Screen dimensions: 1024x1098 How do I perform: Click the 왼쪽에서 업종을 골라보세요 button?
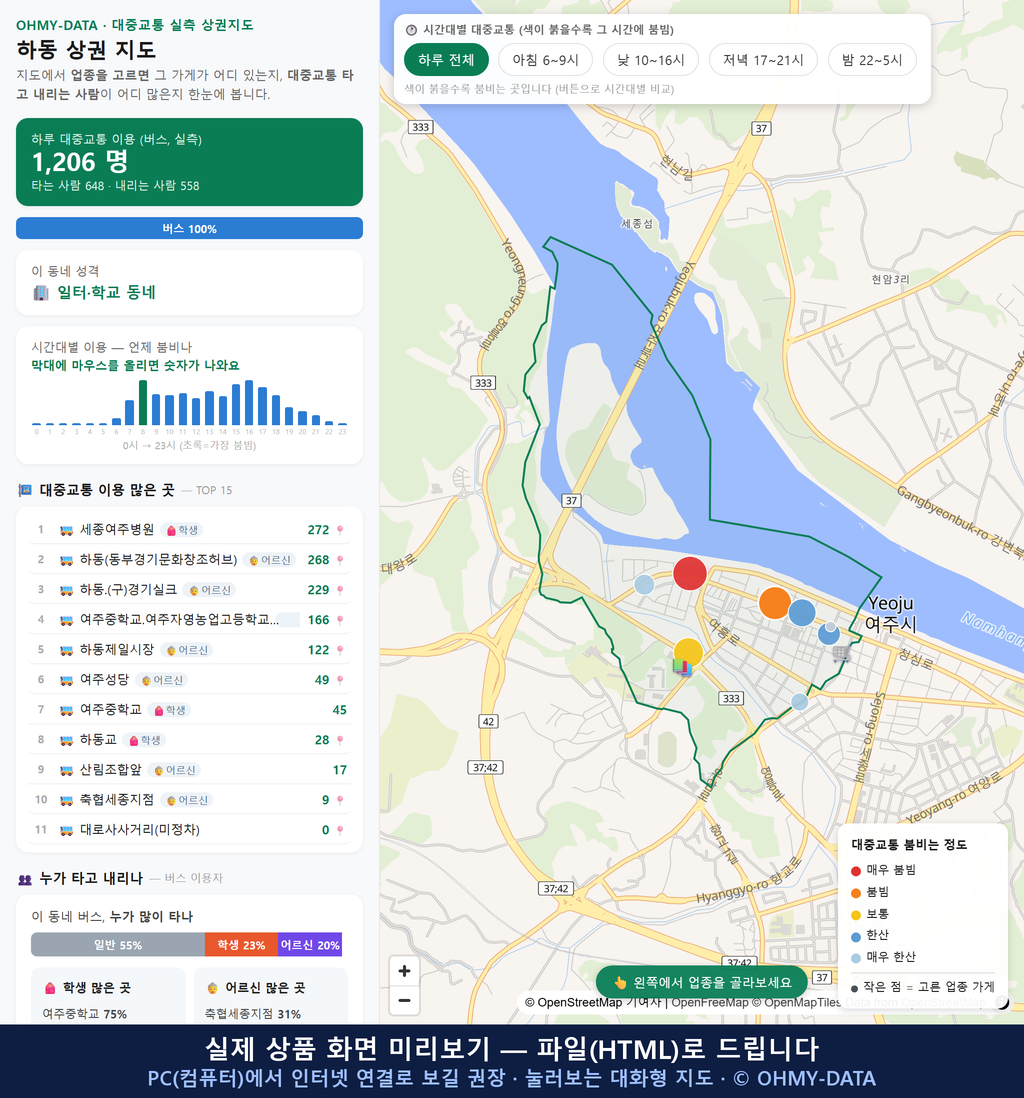(x=702, y=982)
